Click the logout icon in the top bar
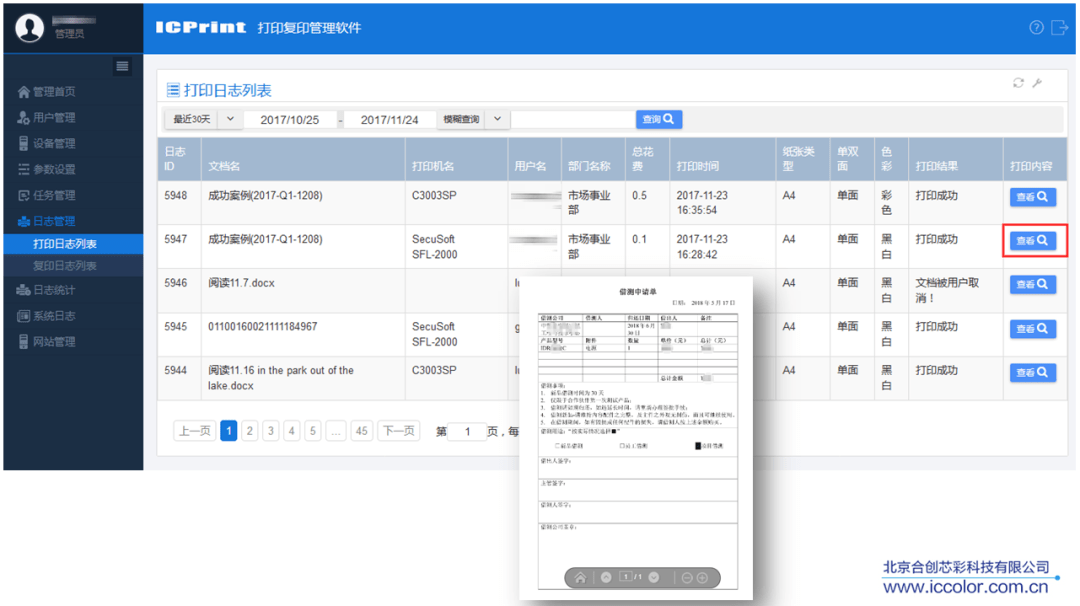 [1059, 27]
